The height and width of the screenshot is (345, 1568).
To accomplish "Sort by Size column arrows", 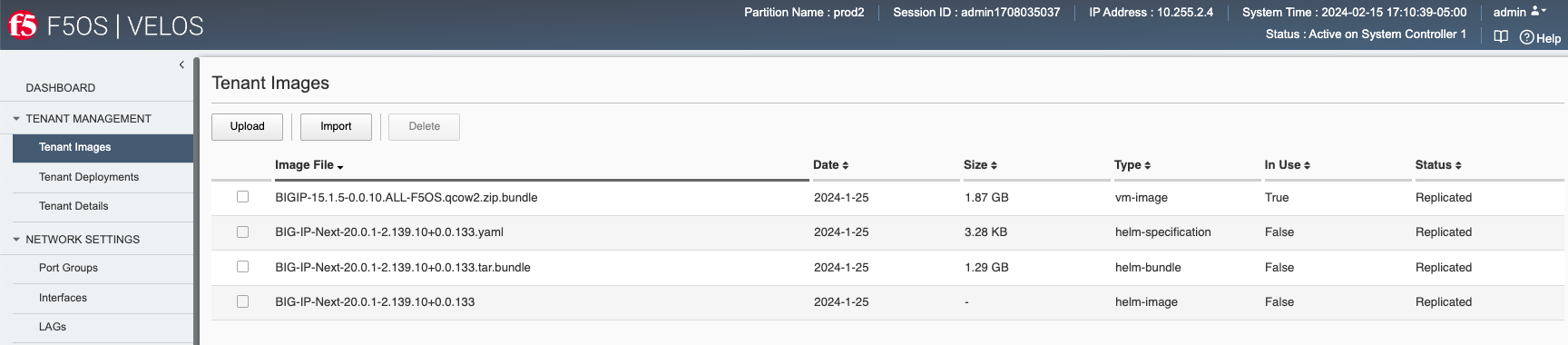I will (x=994, y=165).
